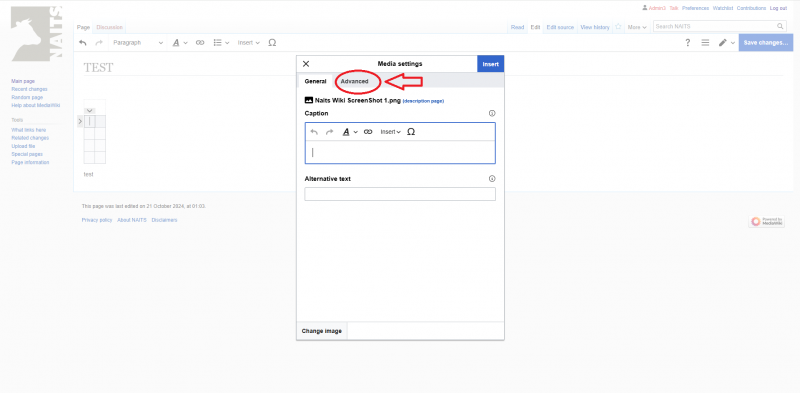Open the Discussion tab
Viewport: 800px width, 393px height.
(x=109, y=27)
